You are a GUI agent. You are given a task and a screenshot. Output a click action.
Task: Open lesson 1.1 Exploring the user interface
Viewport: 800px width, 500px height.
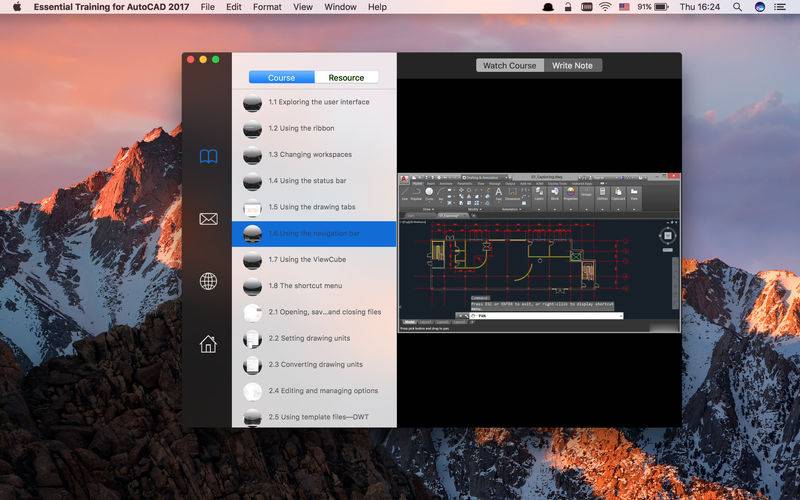(314, 102)
